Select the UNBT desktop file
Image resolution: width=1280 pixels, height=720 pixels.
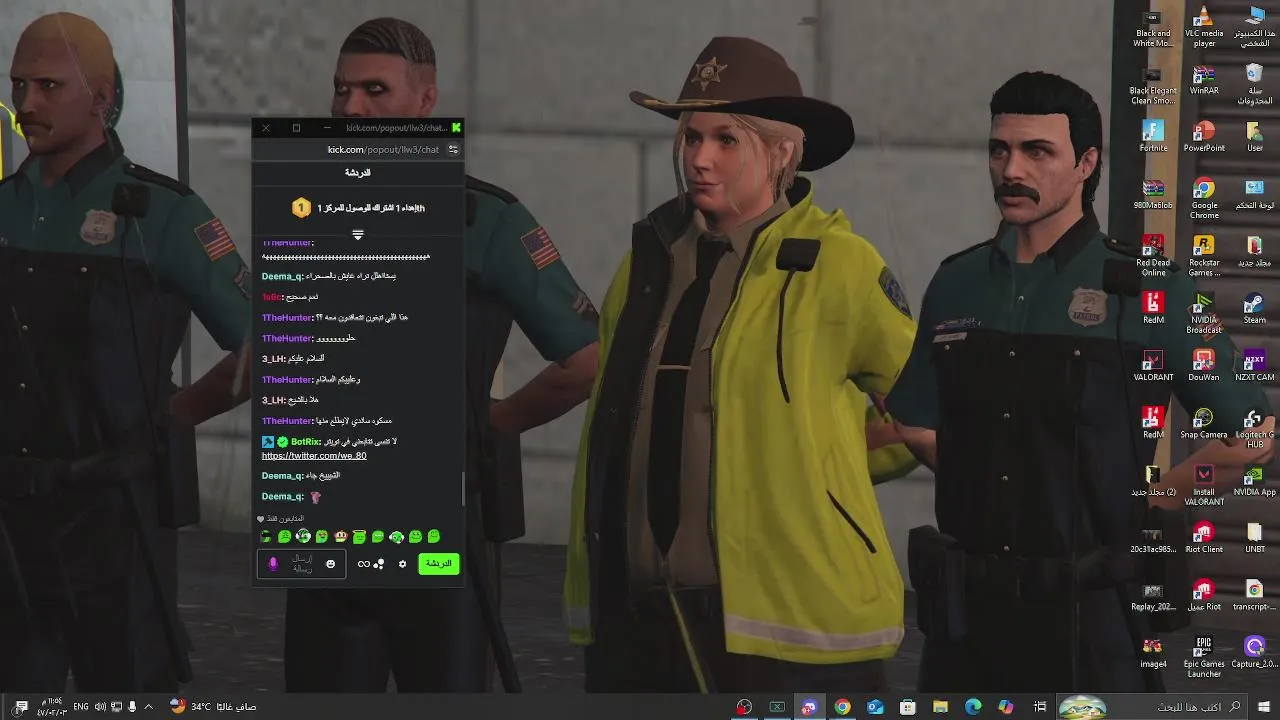pyautogui.click(x=1254, y=538)
